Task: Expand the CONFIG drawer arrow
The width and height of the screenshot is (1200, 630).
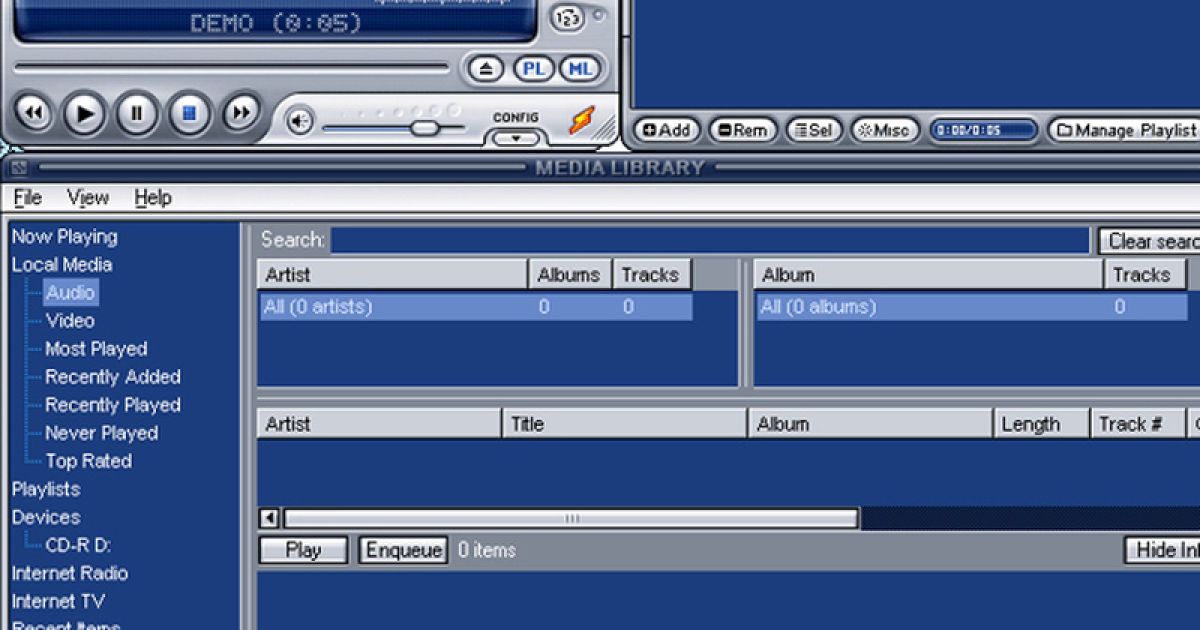Action: pyautogui.click(x=516, y=140)
